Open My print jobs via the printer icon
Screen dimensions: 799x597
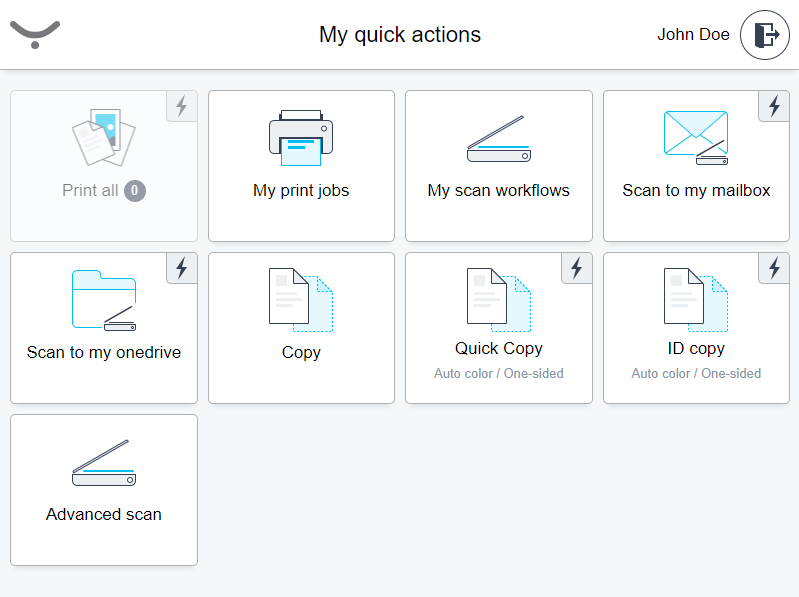tap(300, 139)
